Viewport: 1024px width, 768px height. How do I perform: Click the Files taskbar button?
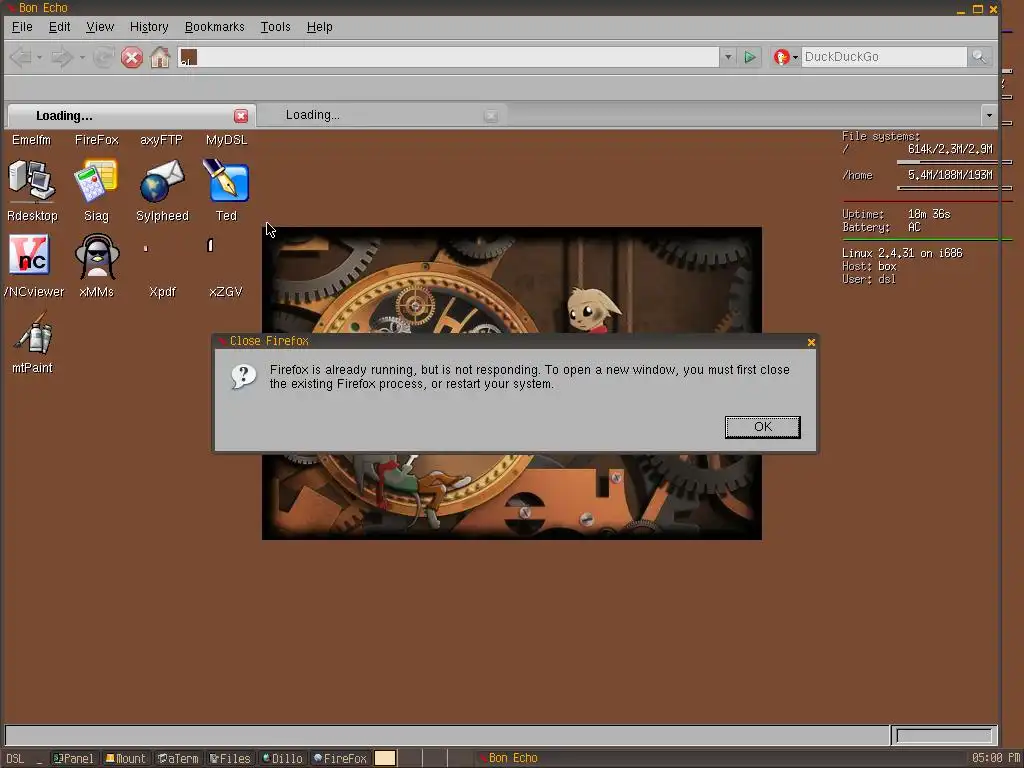[230, 758]
